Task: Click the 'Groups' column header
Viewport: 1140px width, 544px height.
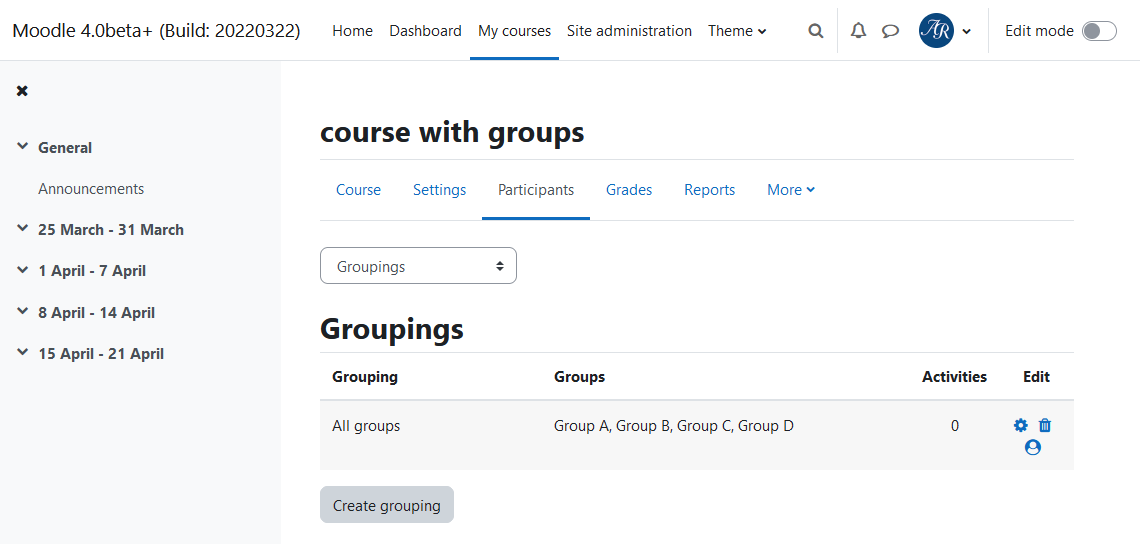Action: point(579,377)
